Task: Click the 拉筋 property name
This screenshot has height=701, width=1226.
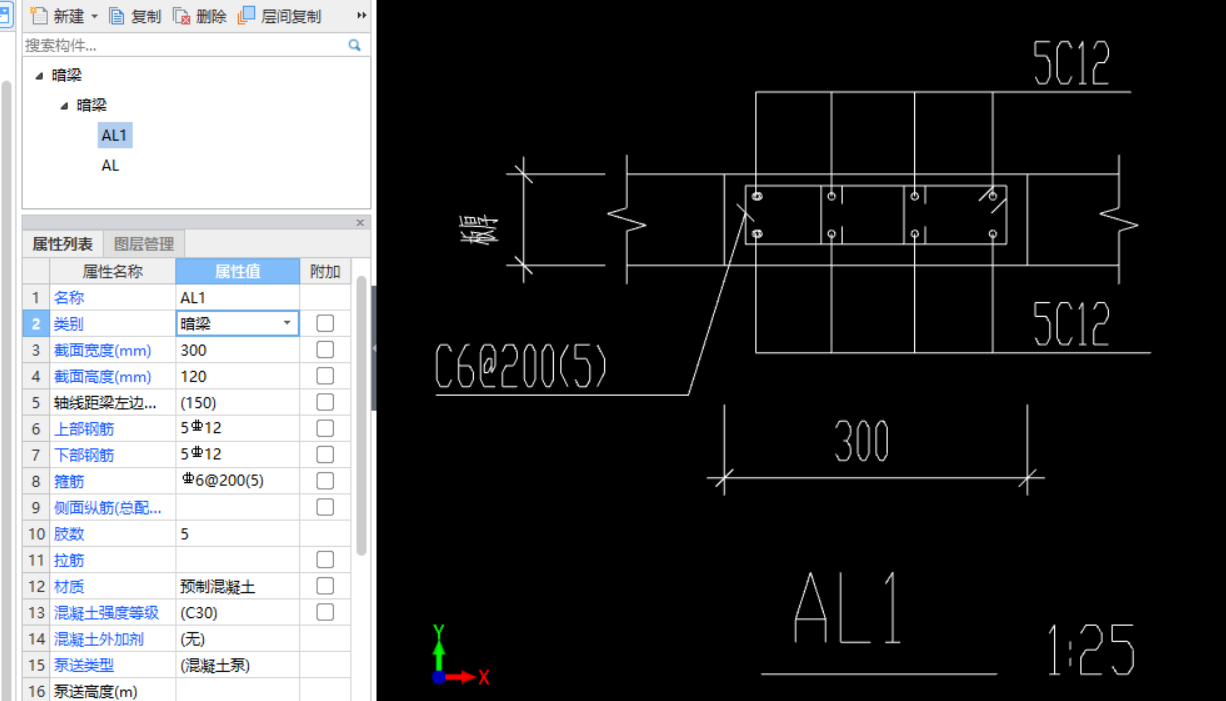Action: point(69,559)
